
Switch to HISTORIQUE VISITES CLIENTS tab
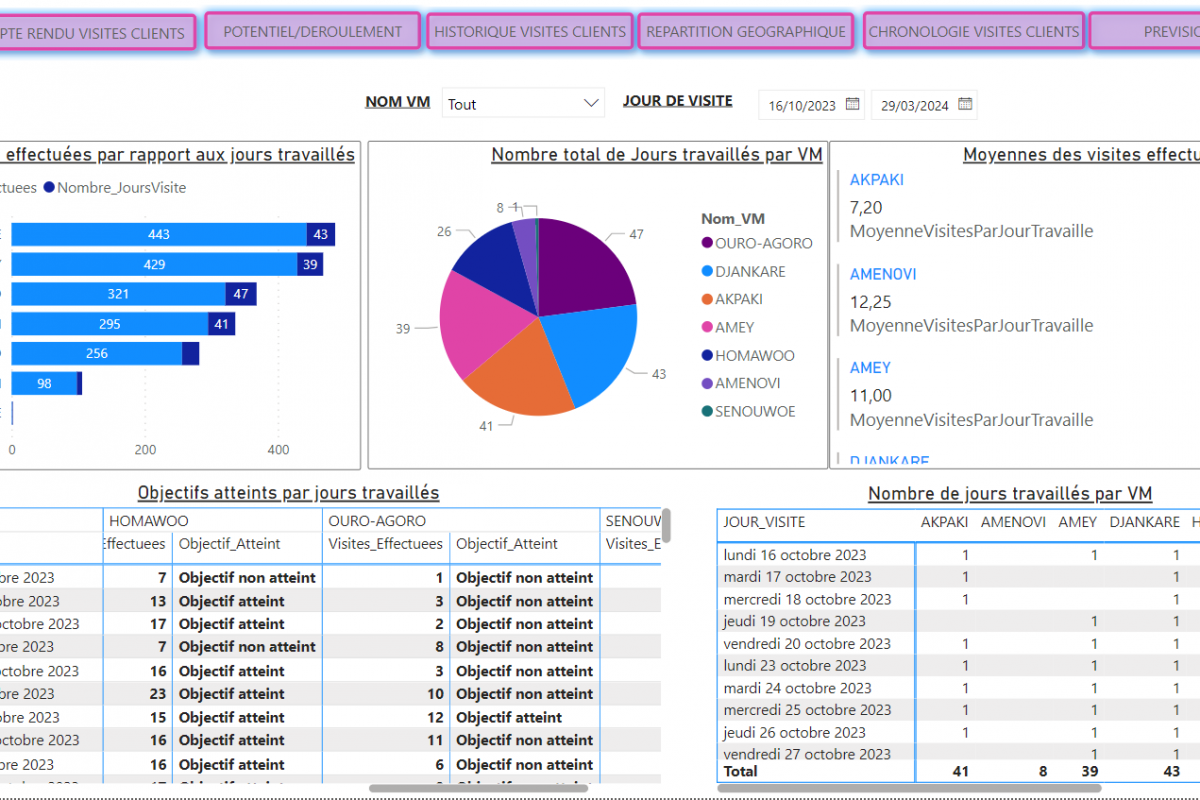coord(529,32)
